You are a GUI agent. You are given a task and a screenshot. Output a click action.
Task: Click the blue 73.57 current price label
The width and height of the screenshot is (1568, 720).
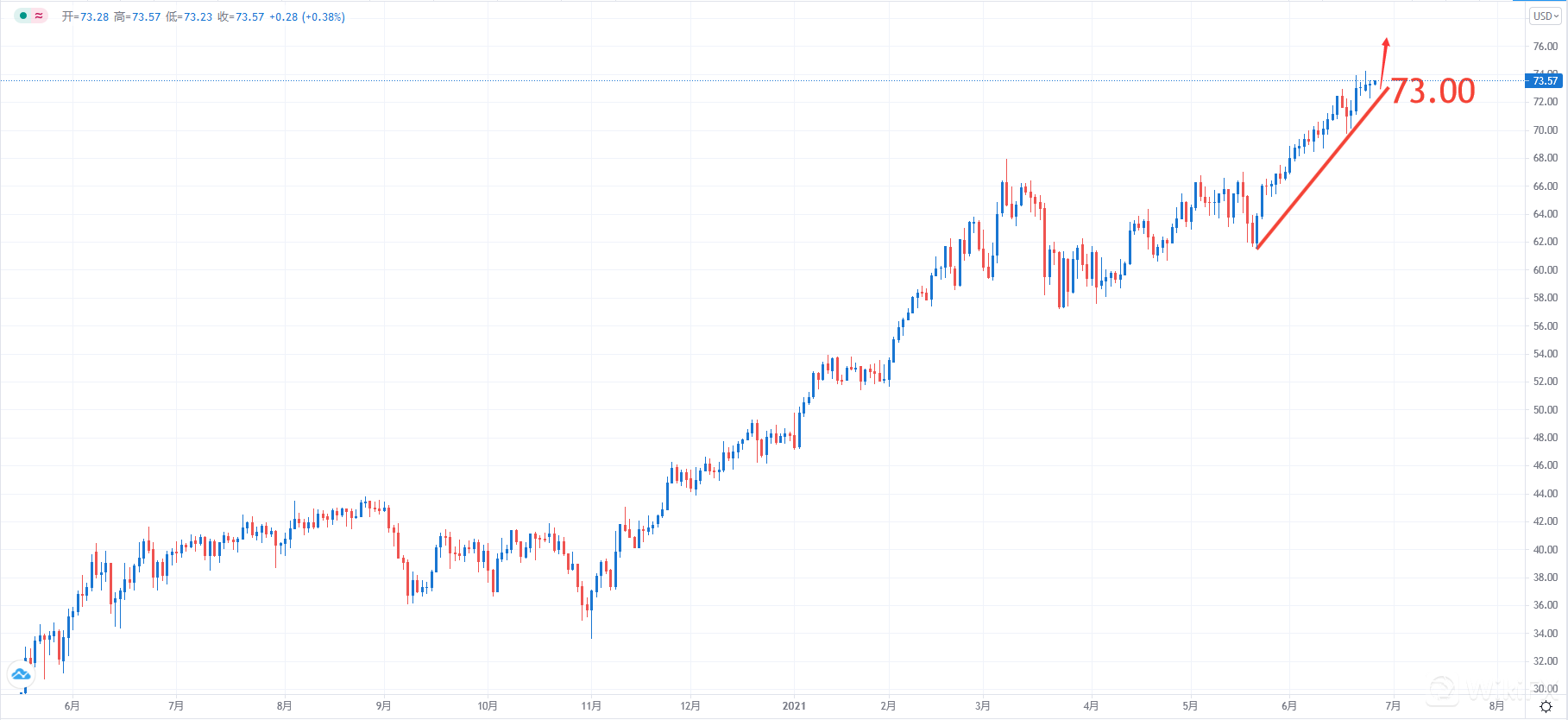(x=1545, y=81)
